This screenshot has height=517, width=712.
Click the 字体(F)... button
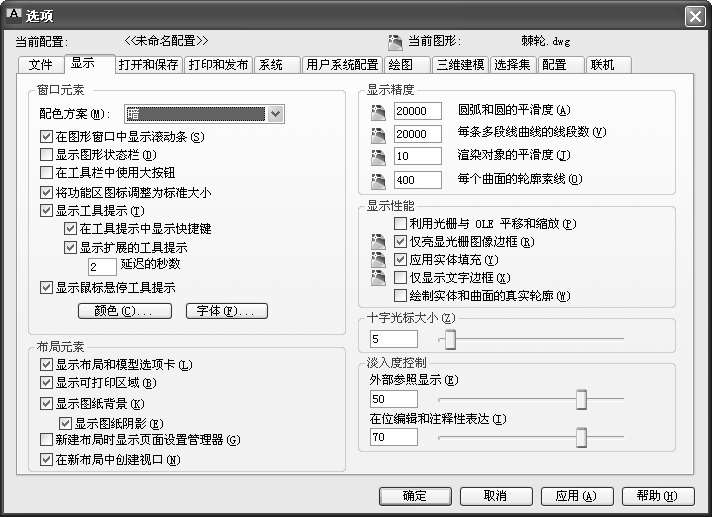click(x=227, y=311)
